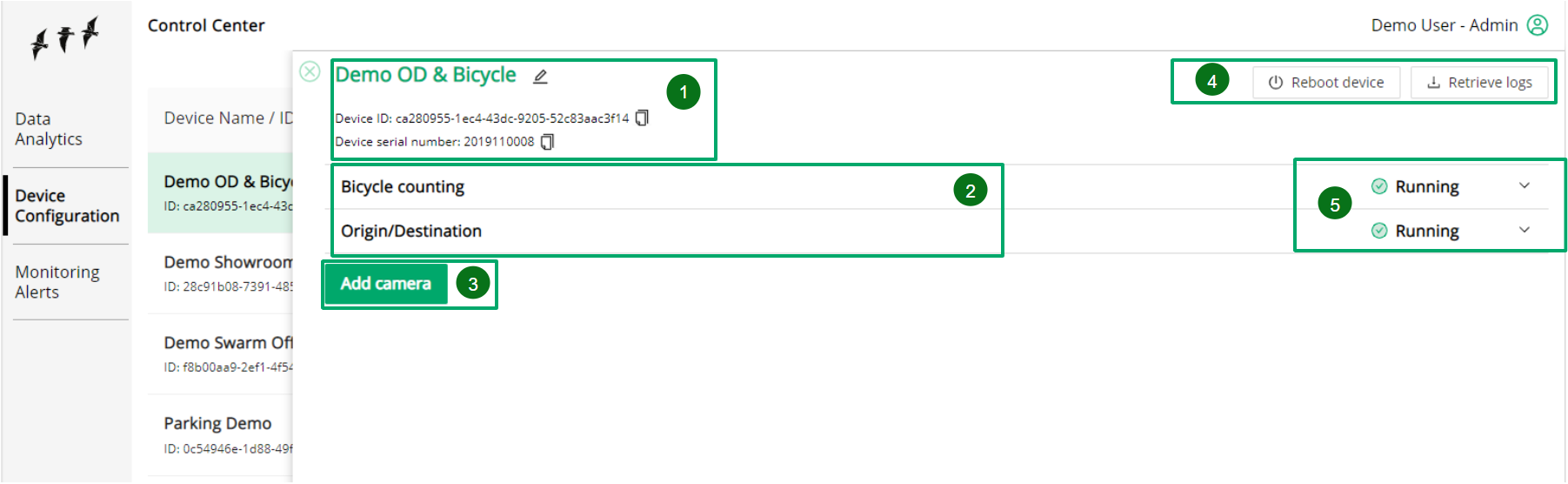This screenshot has width=1568, height=484.
Task: Click the Bicycle counting running status icon
Action: (1379, 186)
